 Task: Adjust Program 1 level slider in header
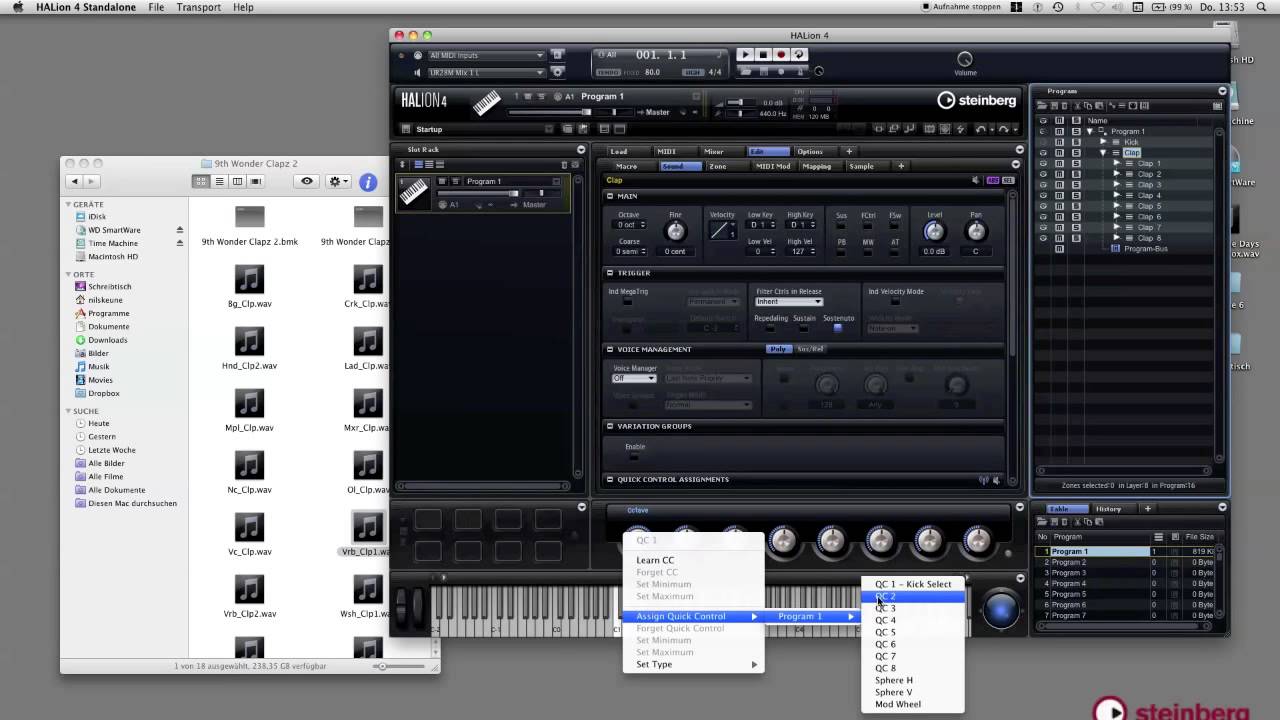[550, 112]
